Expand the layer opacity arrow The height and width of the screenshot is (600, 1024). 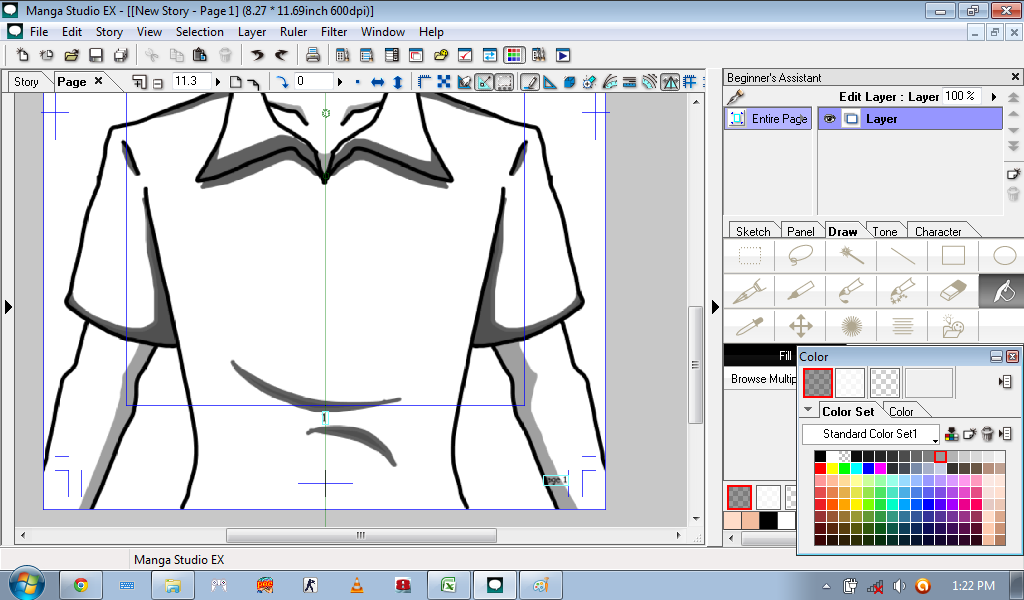[995, 96]
